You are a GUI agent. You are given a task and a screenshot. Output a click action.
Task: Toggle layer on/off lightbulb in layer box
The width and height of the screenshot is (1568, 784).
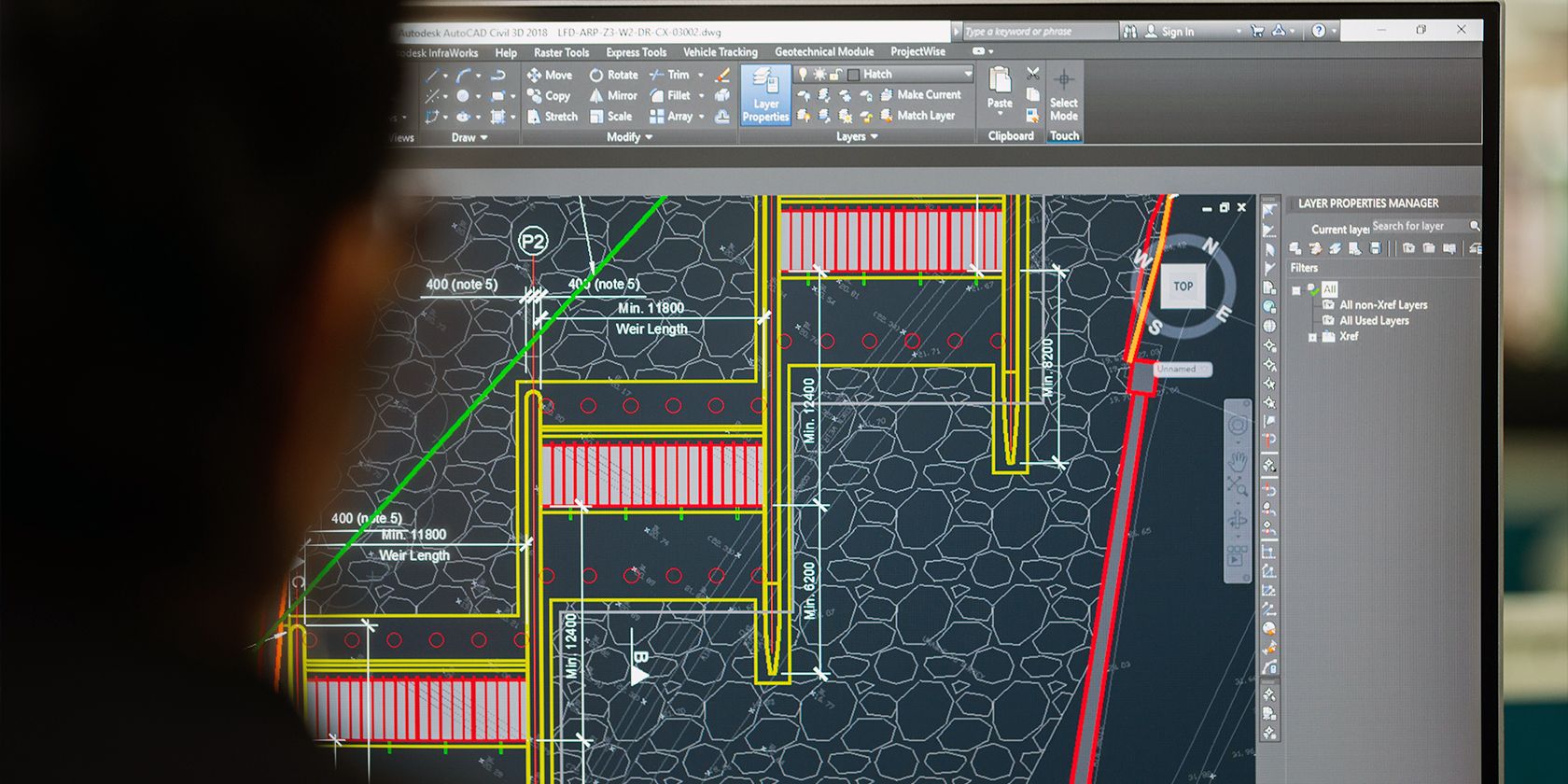pos(803,74)
